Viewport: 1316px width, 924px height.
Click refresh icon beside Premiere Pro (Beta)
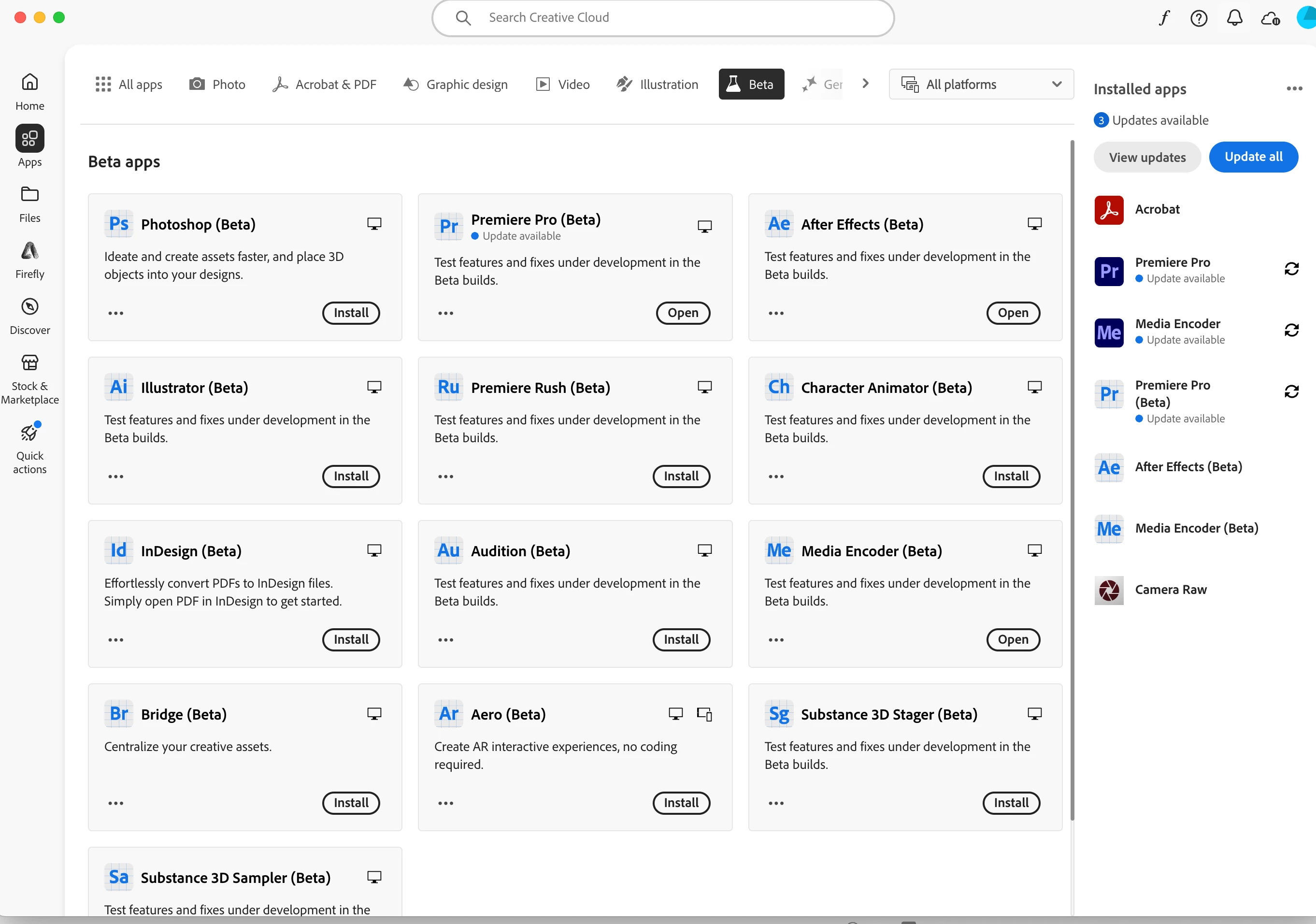[x=1291, y=391]
